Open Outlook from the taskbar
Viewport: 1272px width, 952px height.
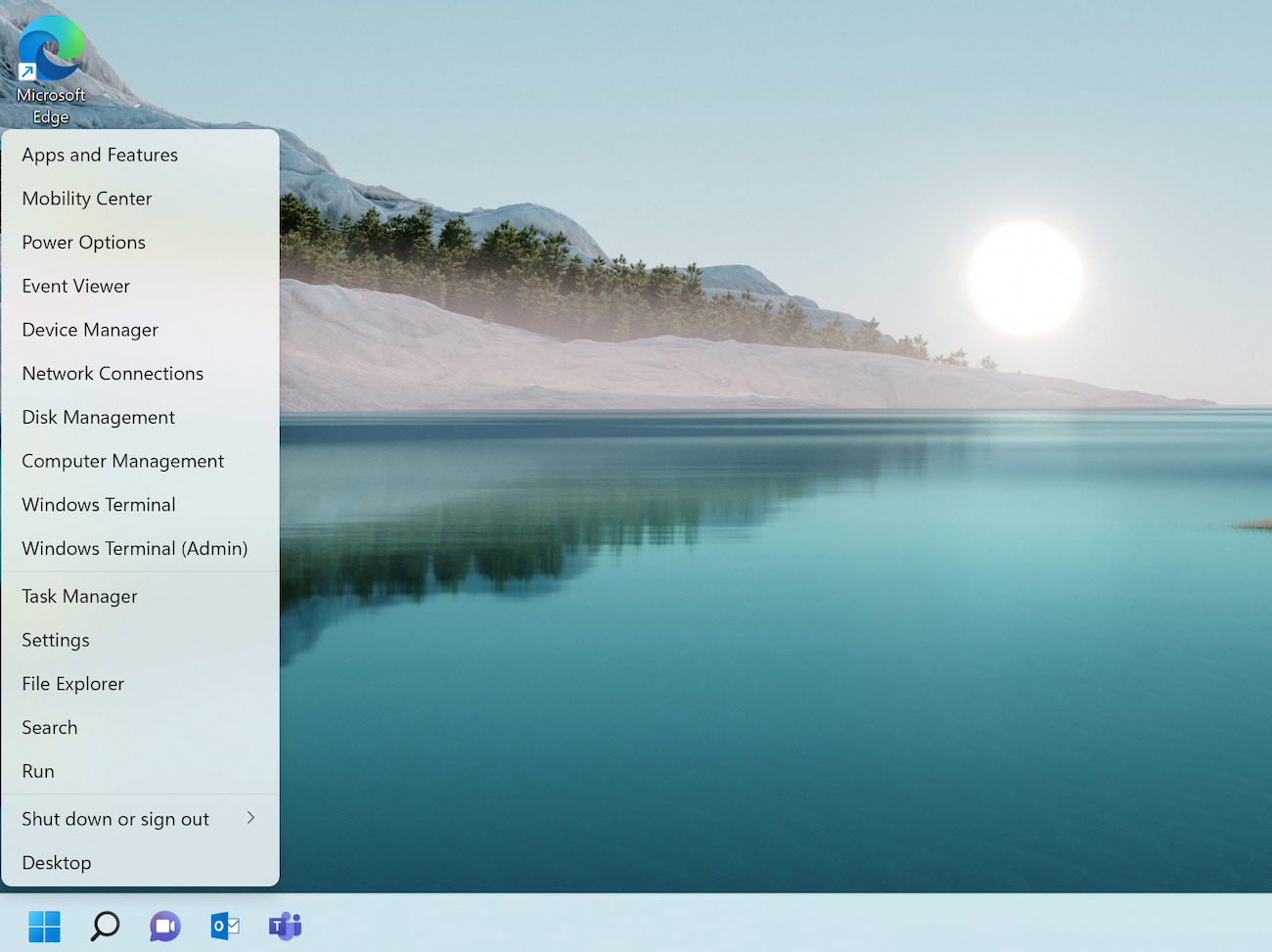pos(225,926)
